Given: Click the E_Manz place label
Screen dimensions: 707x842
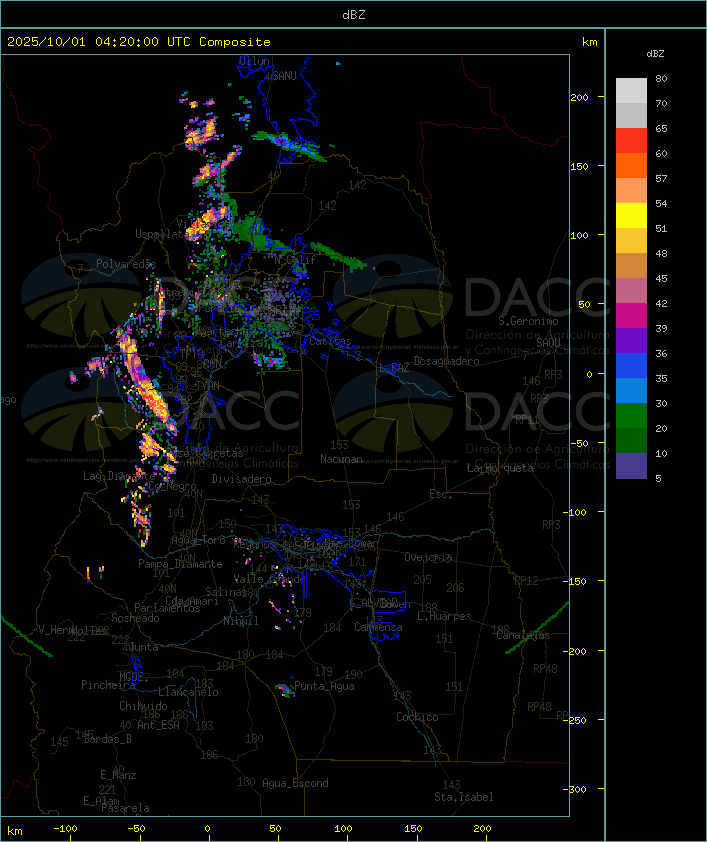Looking at the screenshot, I should tap(118, 775).
